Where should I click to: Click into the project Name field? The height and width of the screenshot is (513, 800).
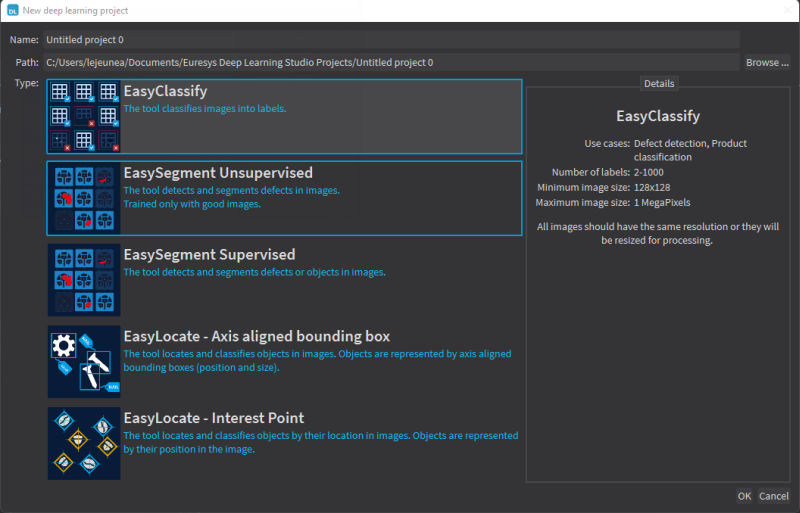(x=391, y=39)
